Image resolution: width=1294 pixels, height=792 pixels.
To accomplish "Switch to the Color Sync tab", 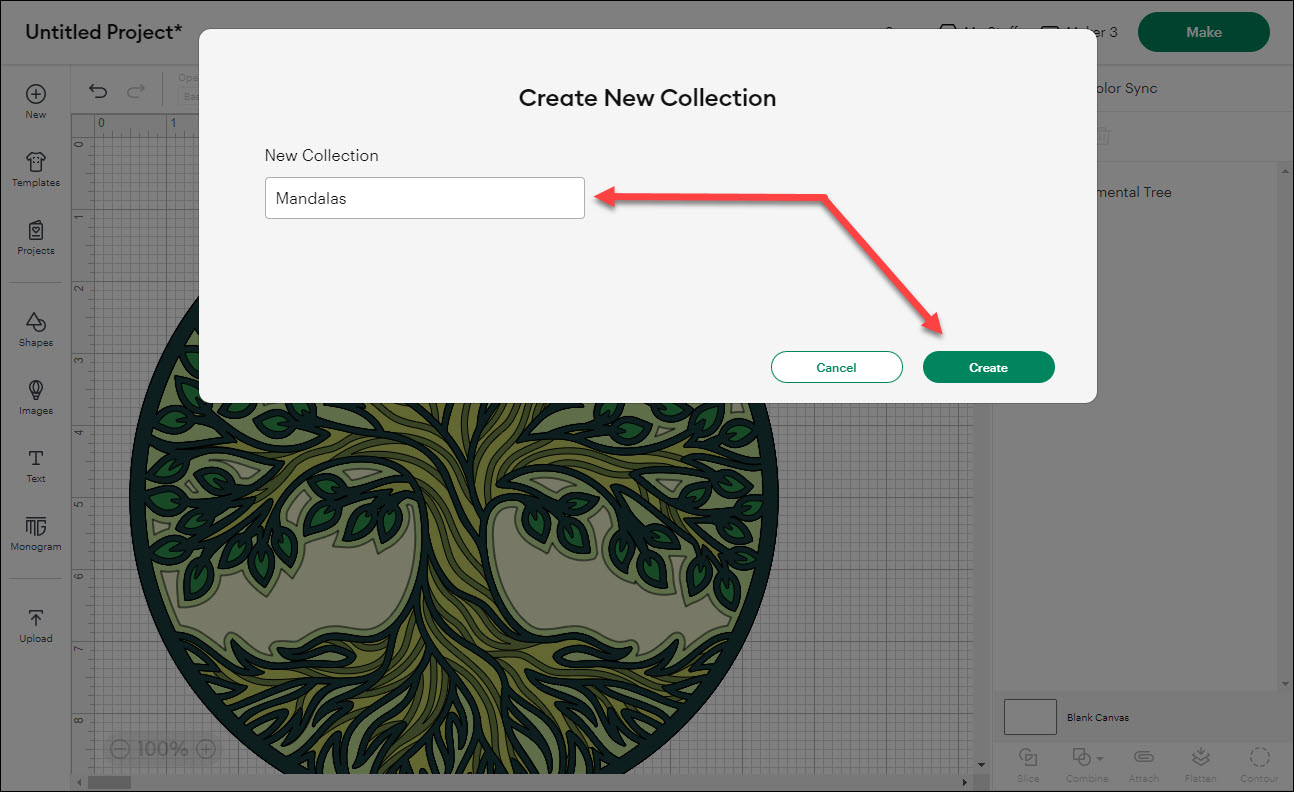I will coord(1125,88).
